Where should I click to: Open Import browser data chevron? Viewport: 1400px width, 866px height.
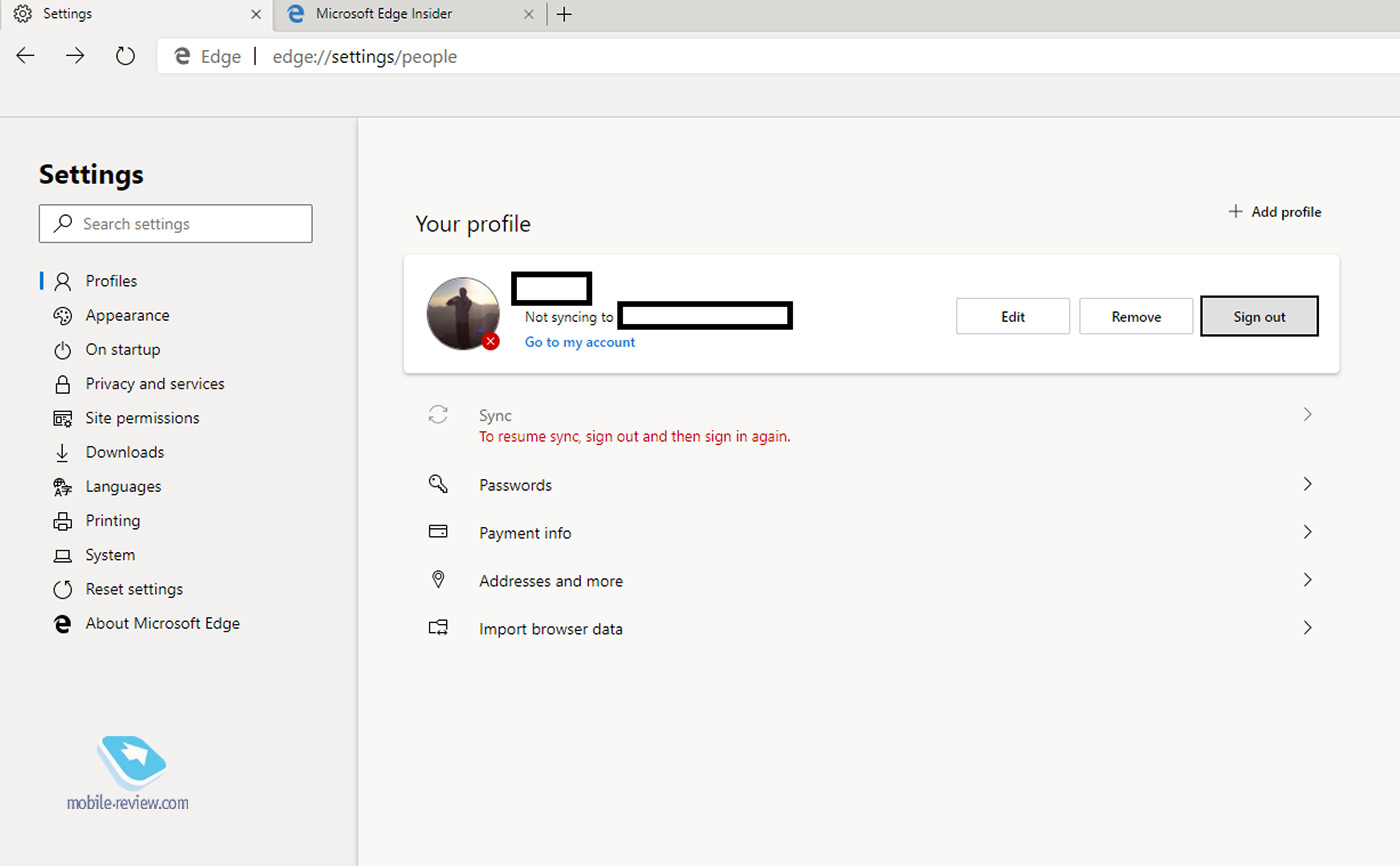pos(1307,628)
